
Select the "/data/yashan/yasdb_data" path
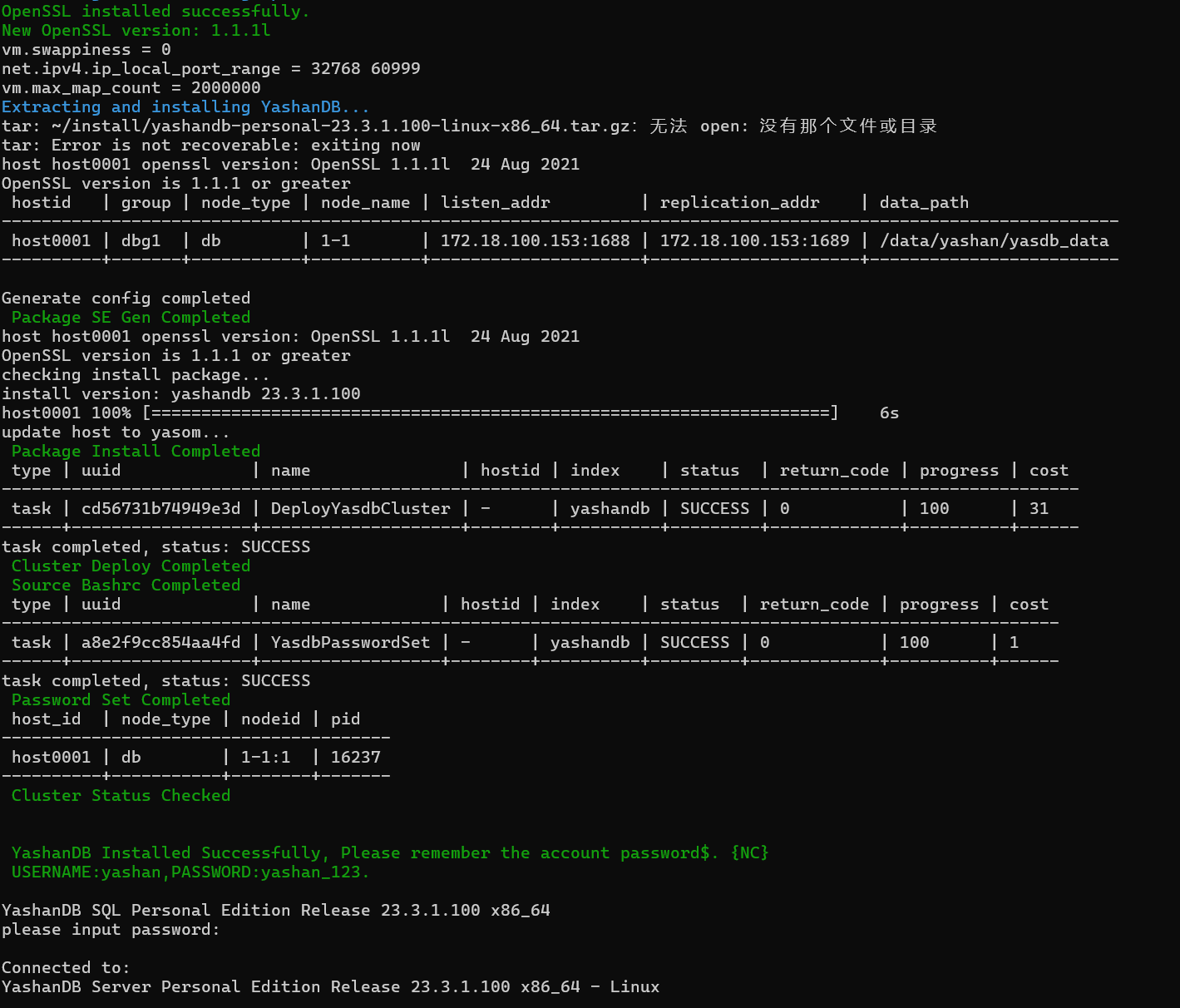[995, 241]
